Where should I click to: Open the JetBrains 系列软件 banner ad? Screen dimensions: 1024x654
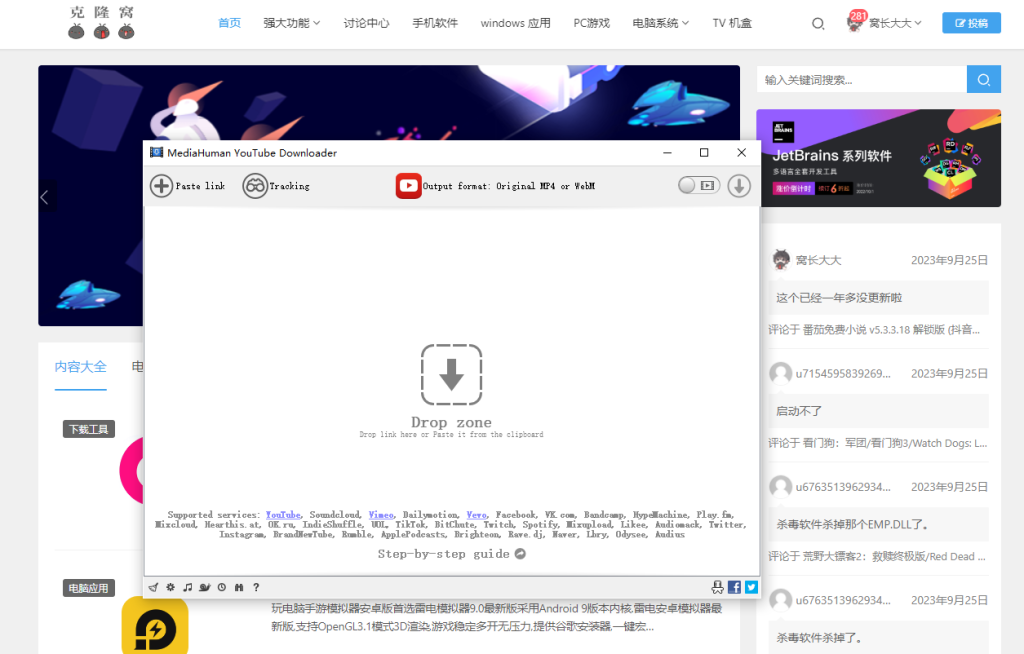click(878, 158)
